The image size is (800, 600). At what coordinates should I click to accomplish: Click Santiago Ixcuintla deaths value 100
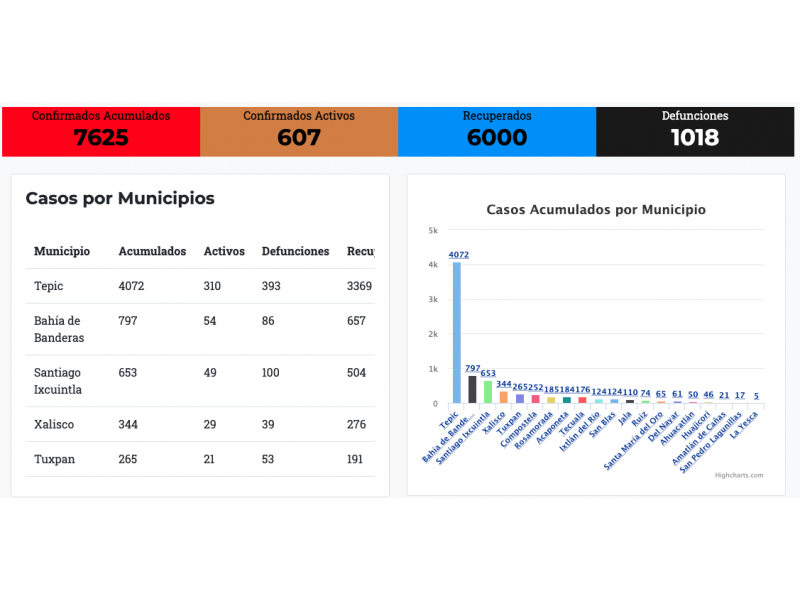point(270,372)
